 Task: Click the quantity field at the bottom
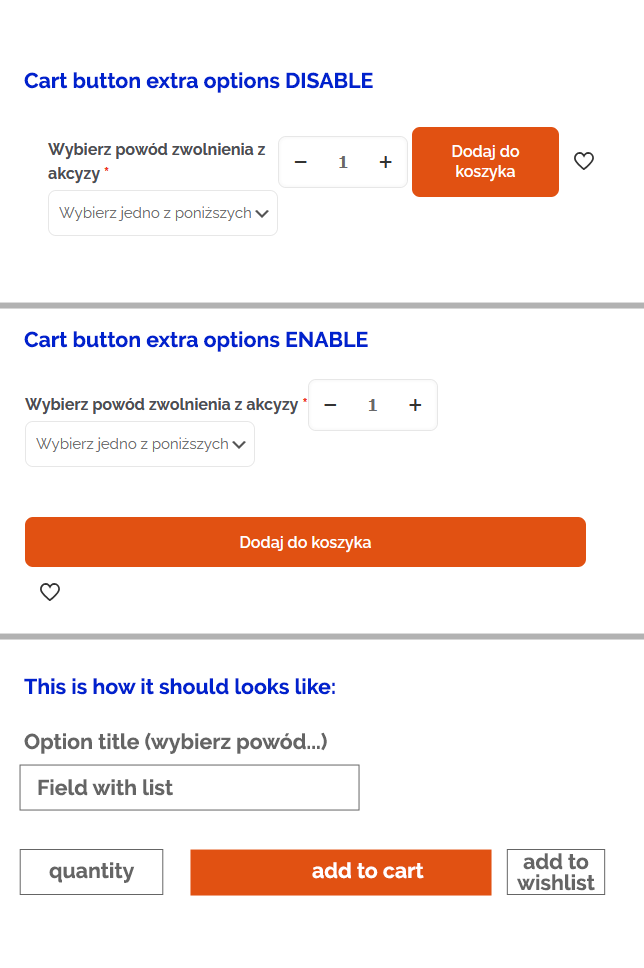[91, 871]
